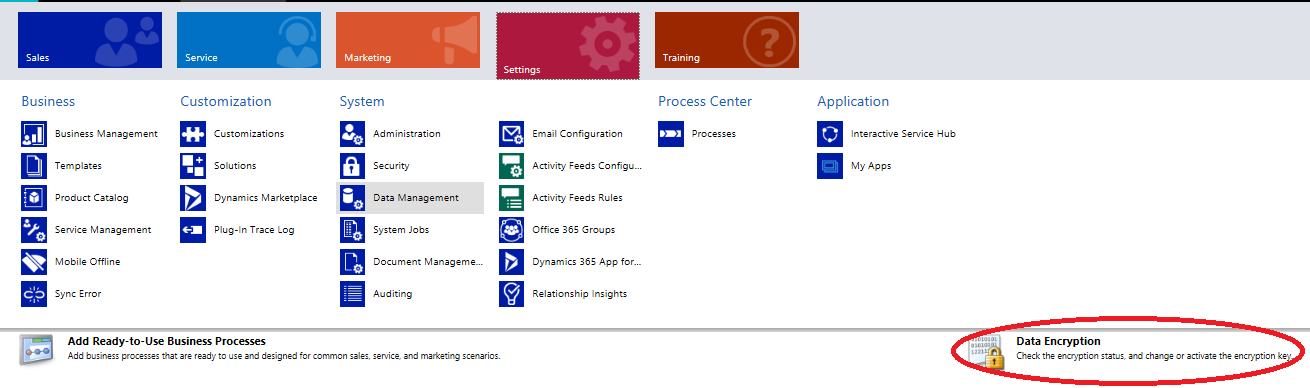Click the Email Configuration icon
This screenshot has width=1310, height=388.
(x=512, y=134)
